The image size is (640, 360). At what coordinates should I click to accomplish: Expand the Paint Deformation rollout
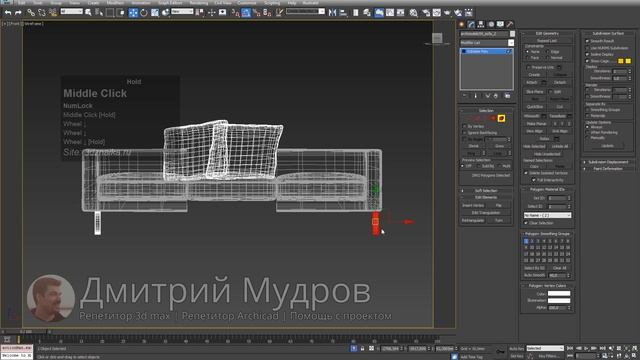pyautogui.click(x=608, y=169)
